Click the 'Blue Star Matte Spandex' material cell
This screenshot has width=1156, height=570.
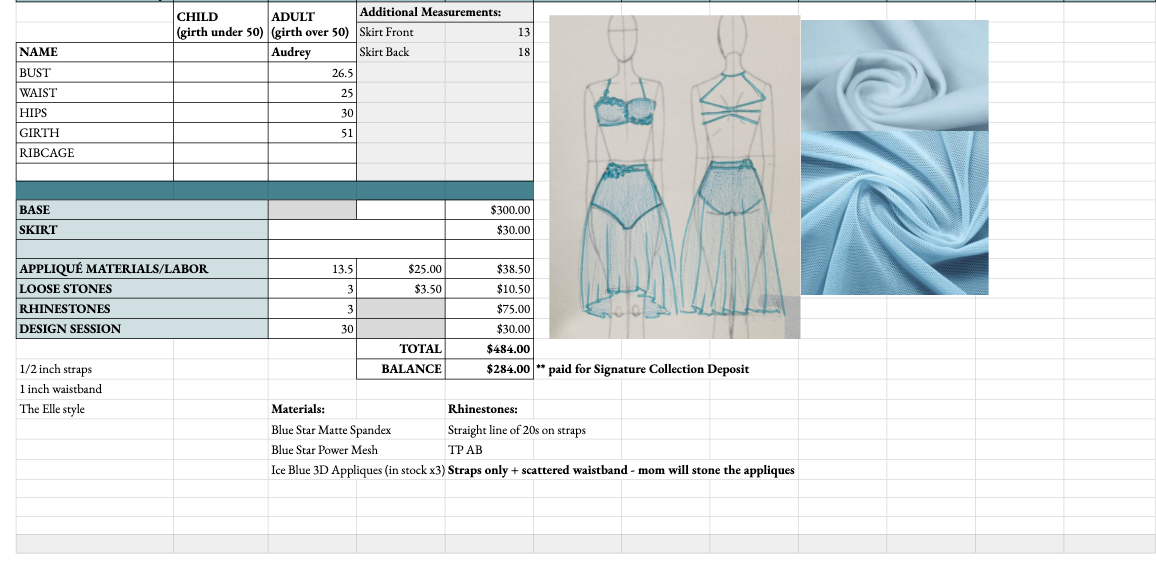[331, 430]
